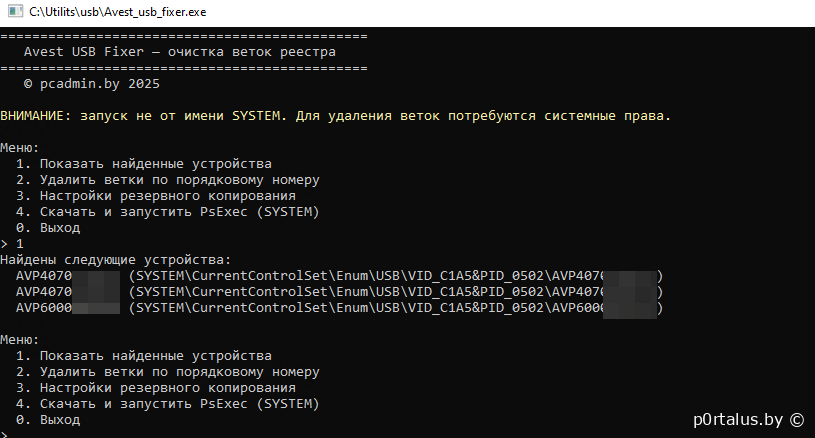Click the console app icon in title bar
This screenshot has width=815, height=438.
(x=12, y=11)
